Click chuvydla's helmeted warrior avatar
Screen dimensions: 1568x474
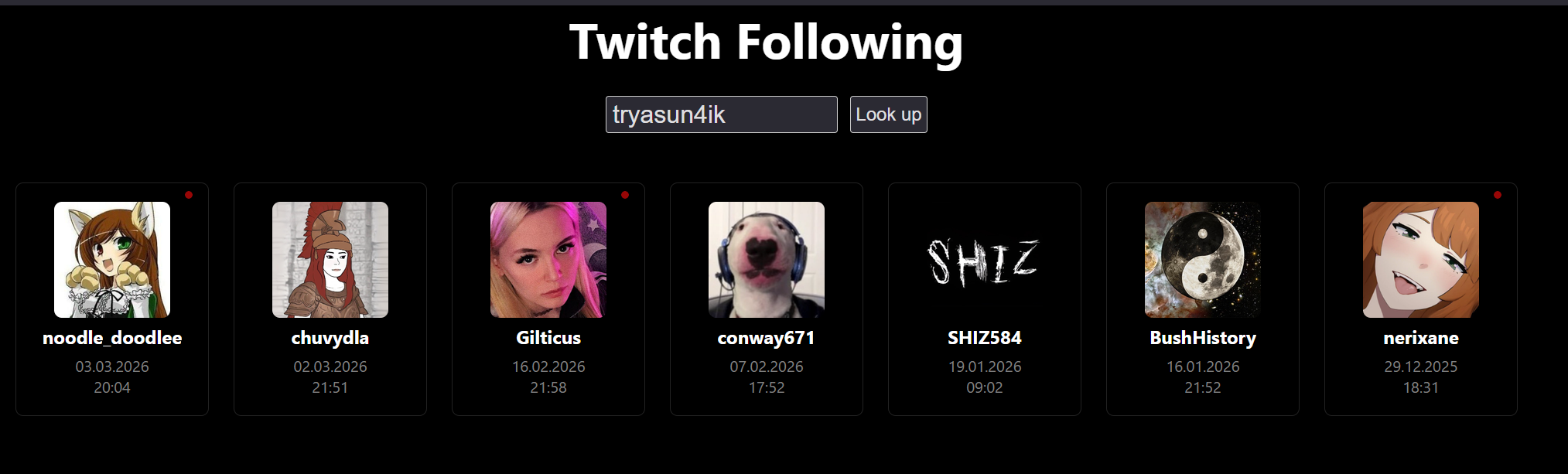click(330, 260)
